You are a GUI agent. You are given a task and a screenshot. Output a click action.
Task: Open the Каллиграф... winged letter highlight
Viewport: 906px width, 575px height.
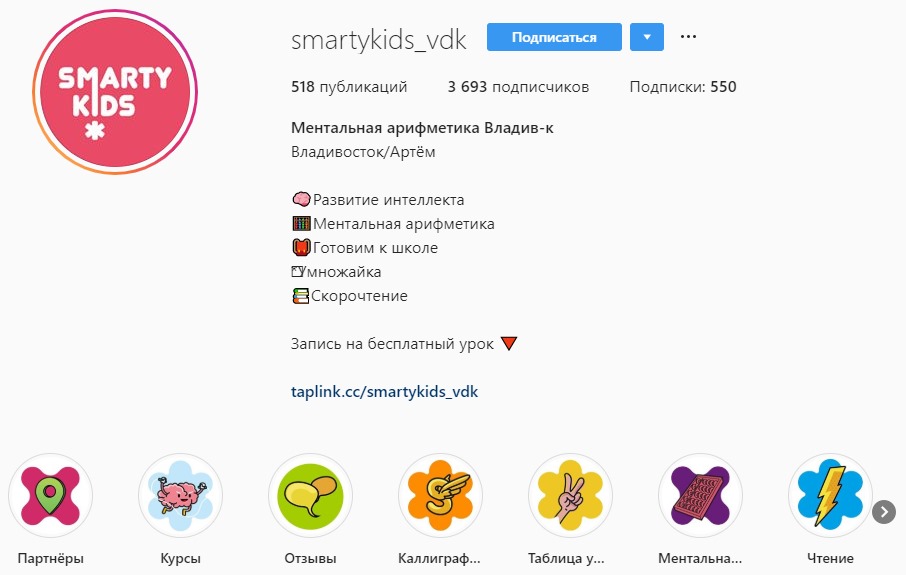tap(440, 496)
